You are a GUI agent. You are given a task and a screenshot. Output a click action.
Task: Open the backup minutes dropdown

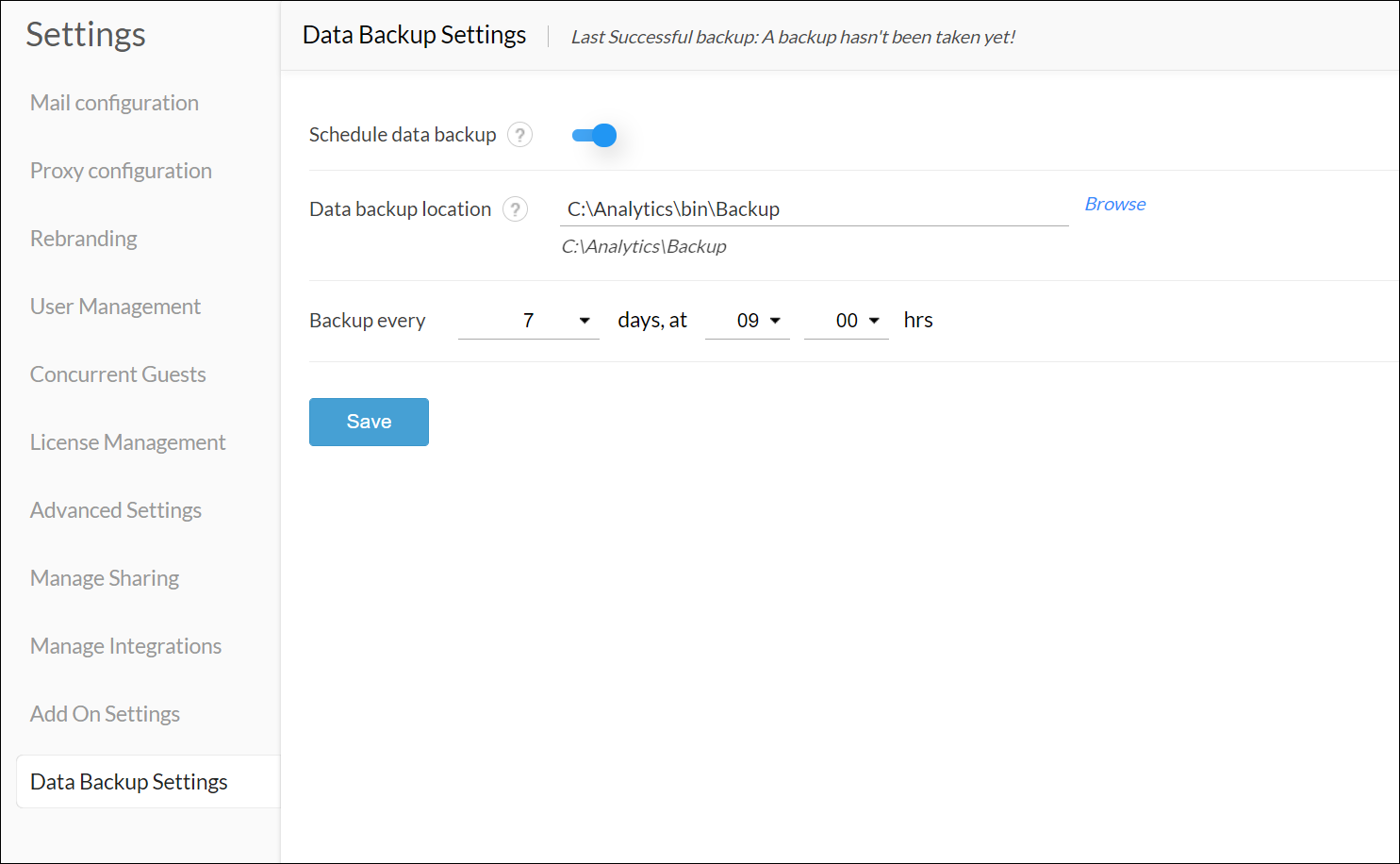[x=847, y=321]
